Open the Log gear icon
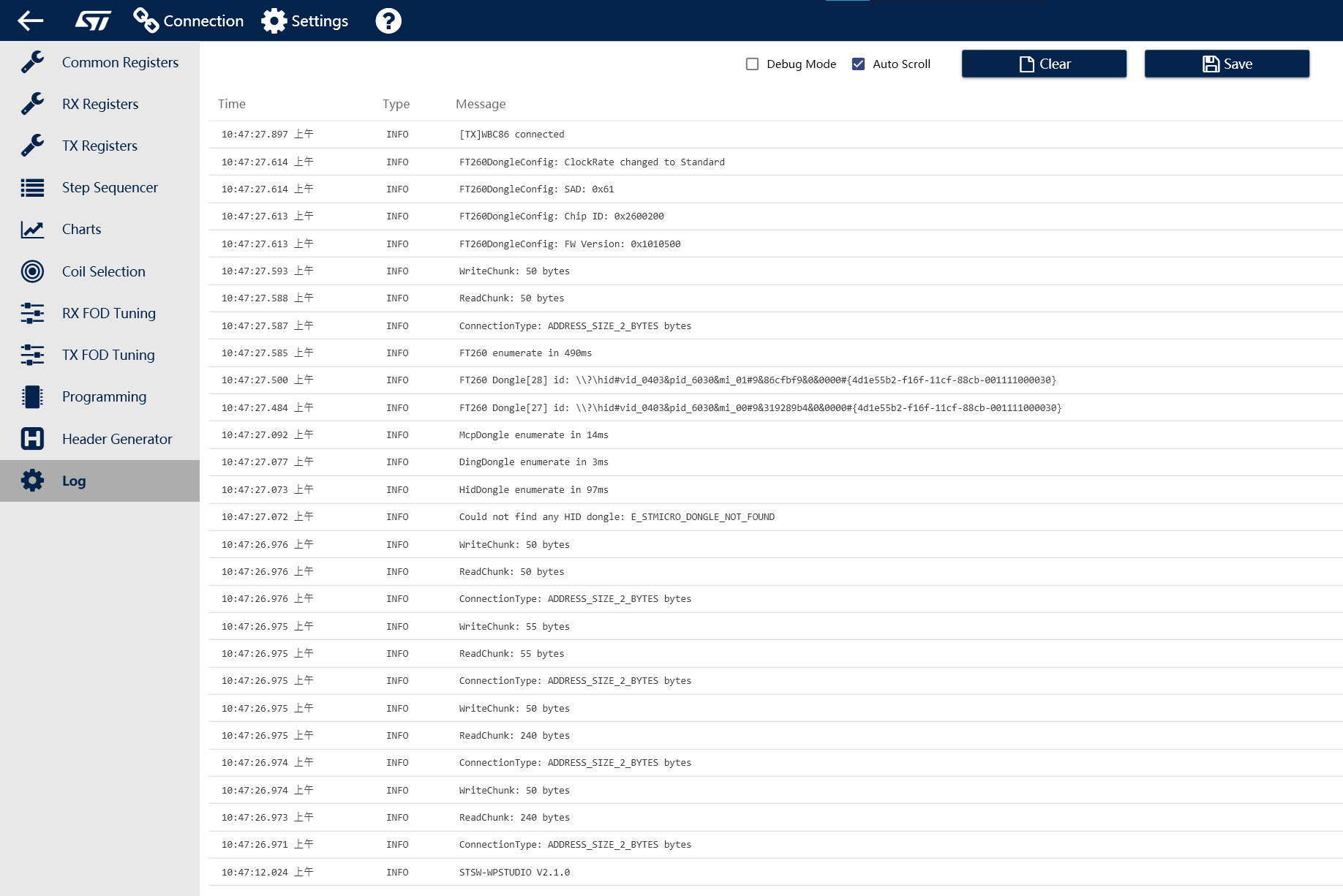Screen dimensions: 1343x896 point(32,481)
